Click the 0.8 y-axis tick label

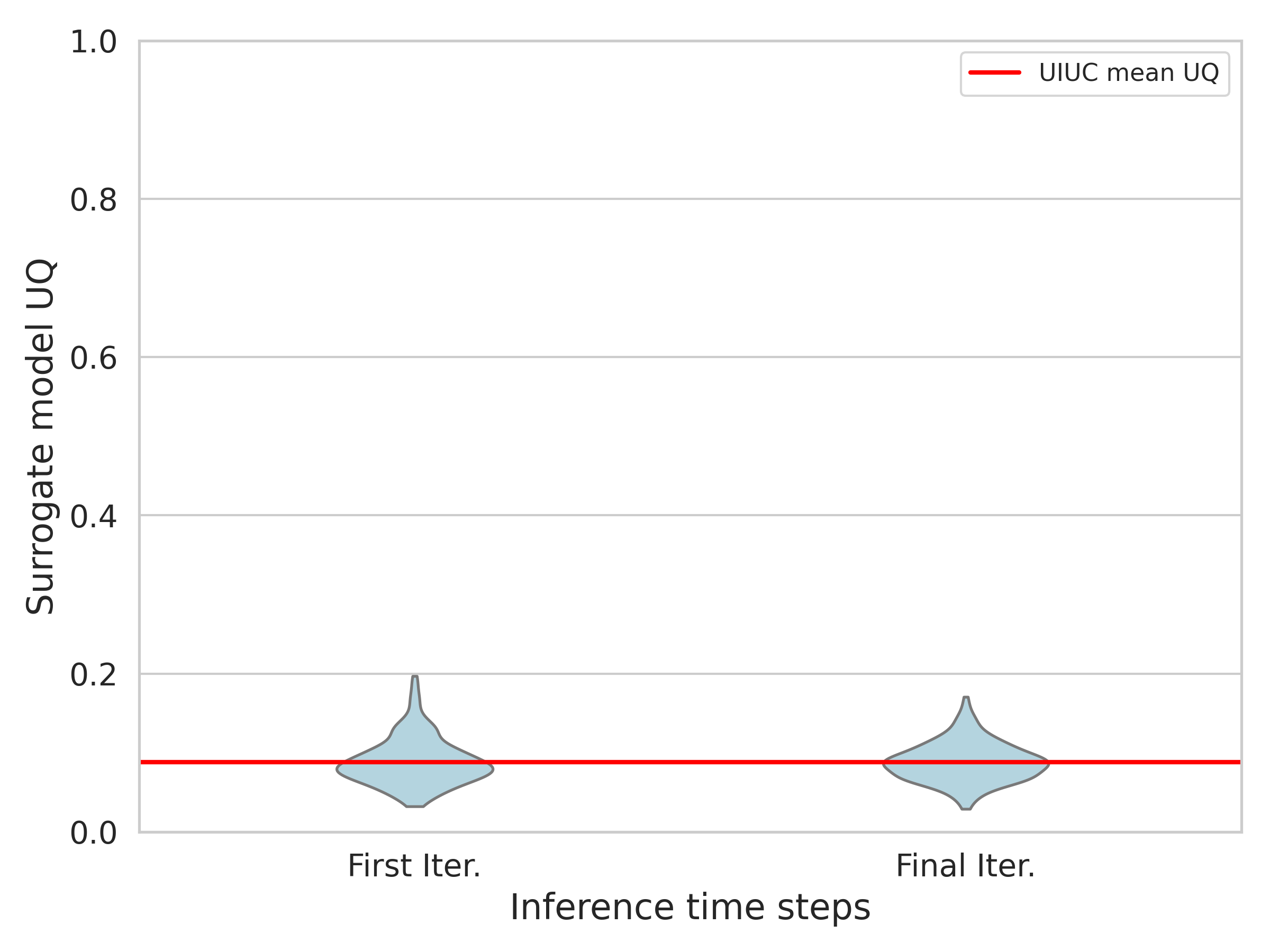[x=93, y=200]
